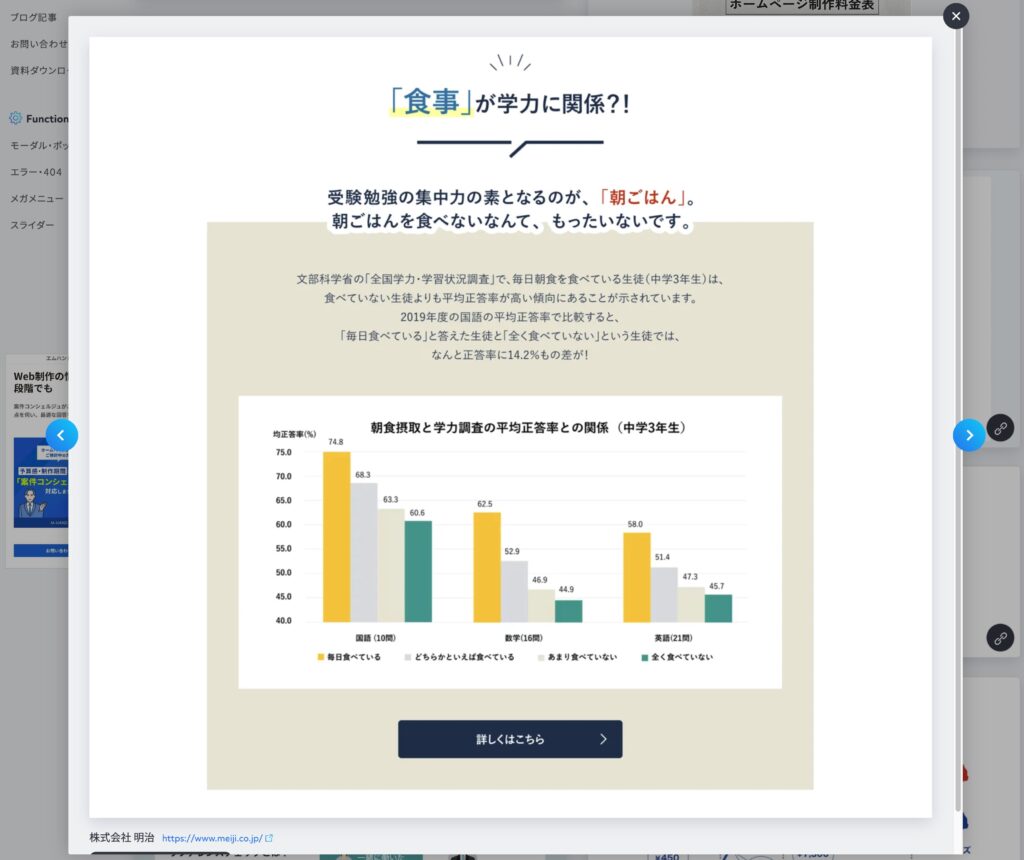
Task: Click the upper link chain icon on right
Action: tap(1000, 428)
